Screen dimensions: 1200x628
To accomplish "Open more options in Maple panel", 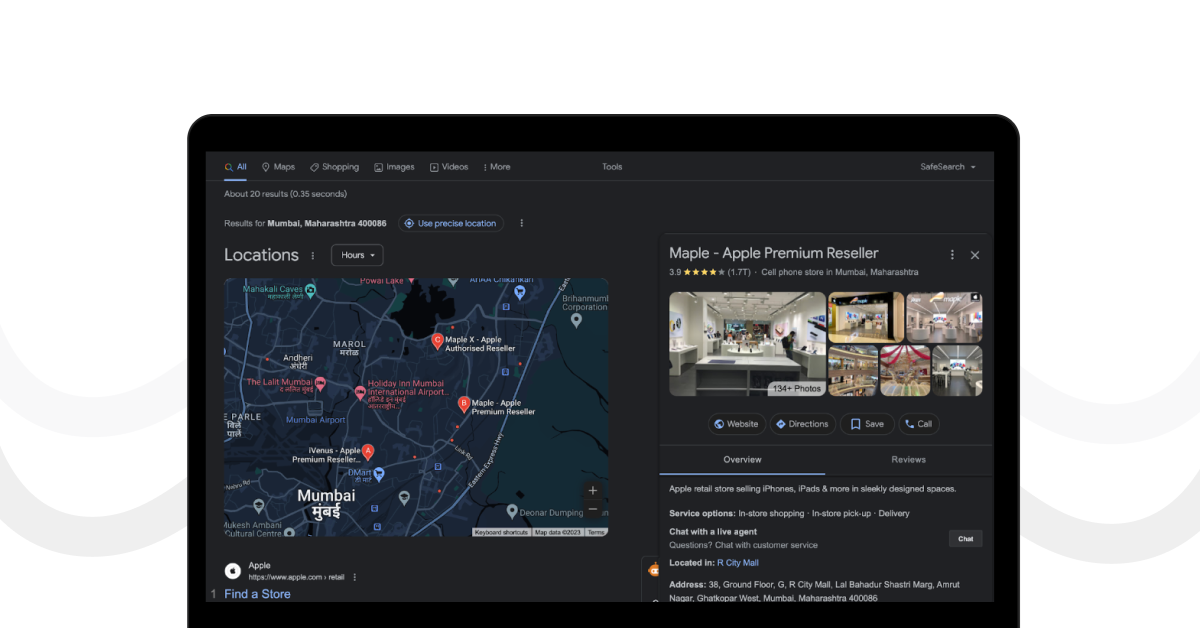I will point(952,255).
